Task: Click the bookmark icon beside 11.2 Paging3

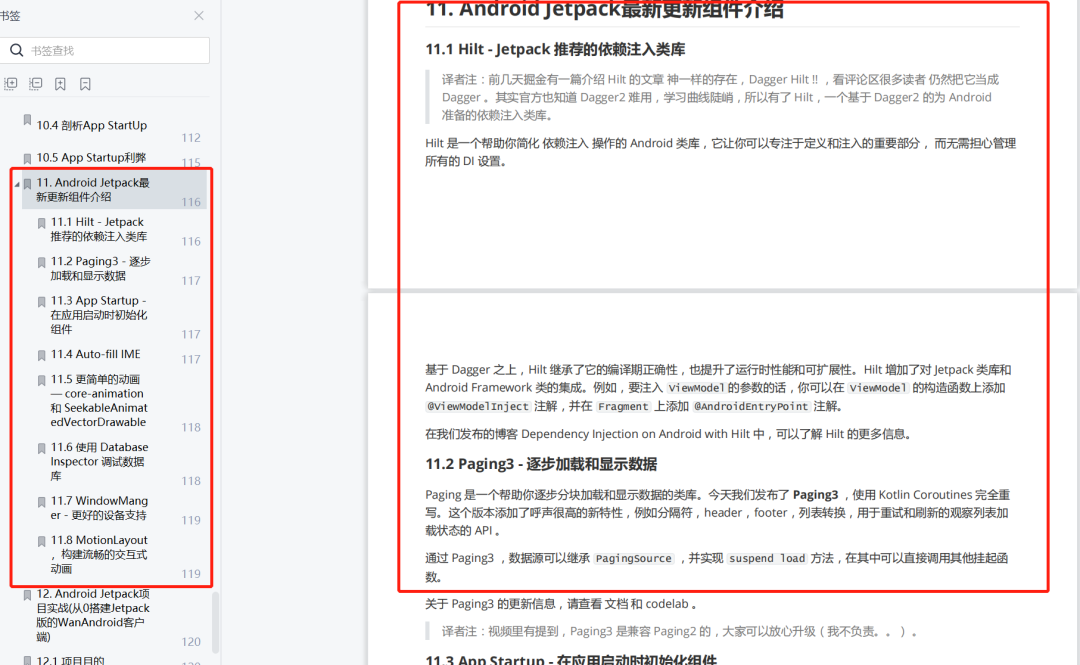Action: 41,263
